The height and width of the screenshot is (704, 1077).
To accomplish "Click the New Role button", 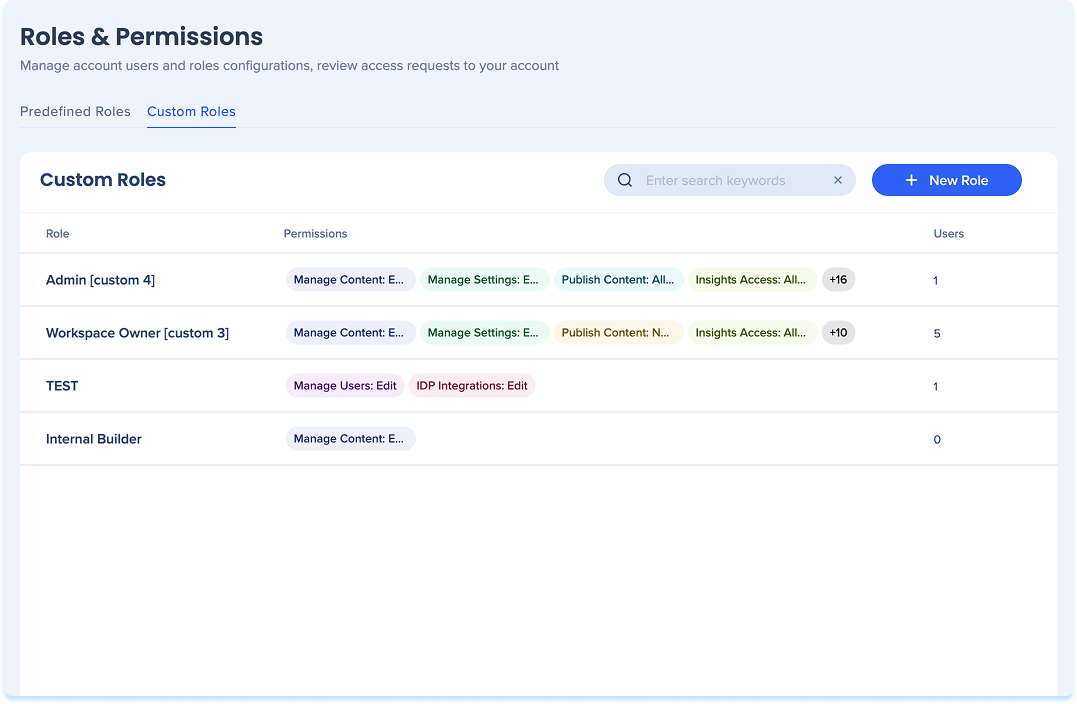I will (x=946, y=181).
